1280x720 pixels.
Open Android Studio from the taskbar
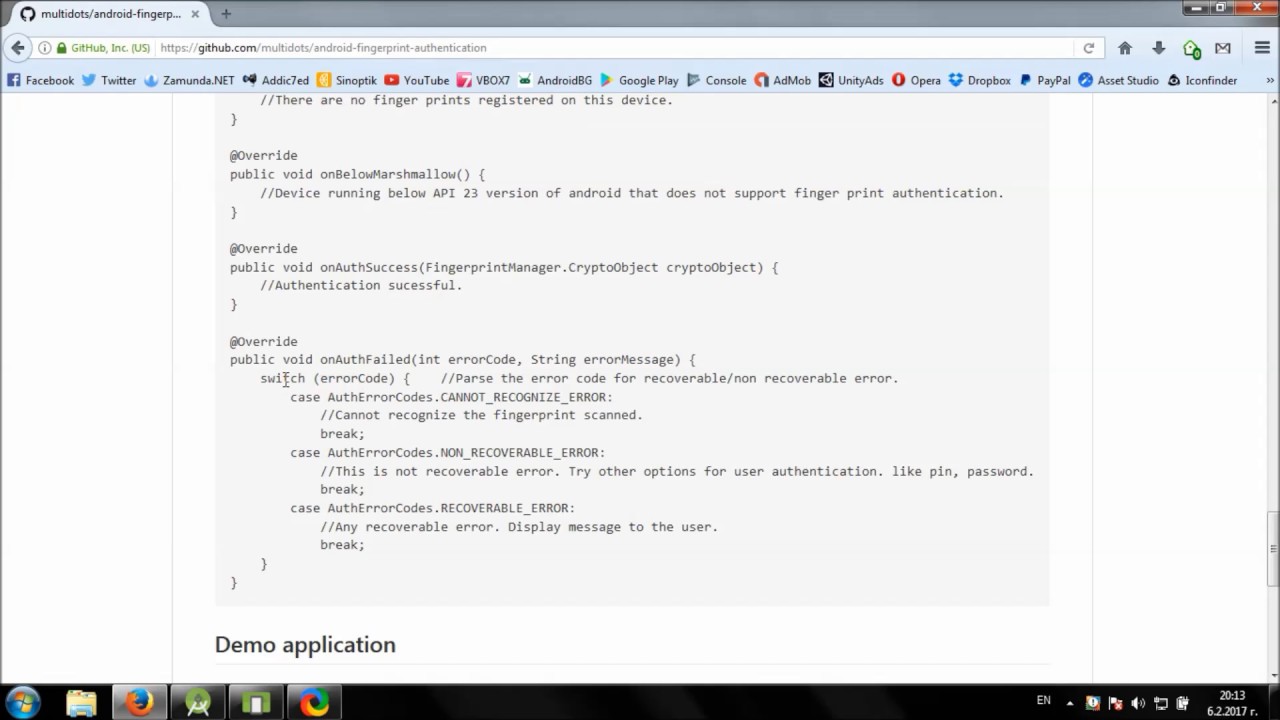point(198,703)
